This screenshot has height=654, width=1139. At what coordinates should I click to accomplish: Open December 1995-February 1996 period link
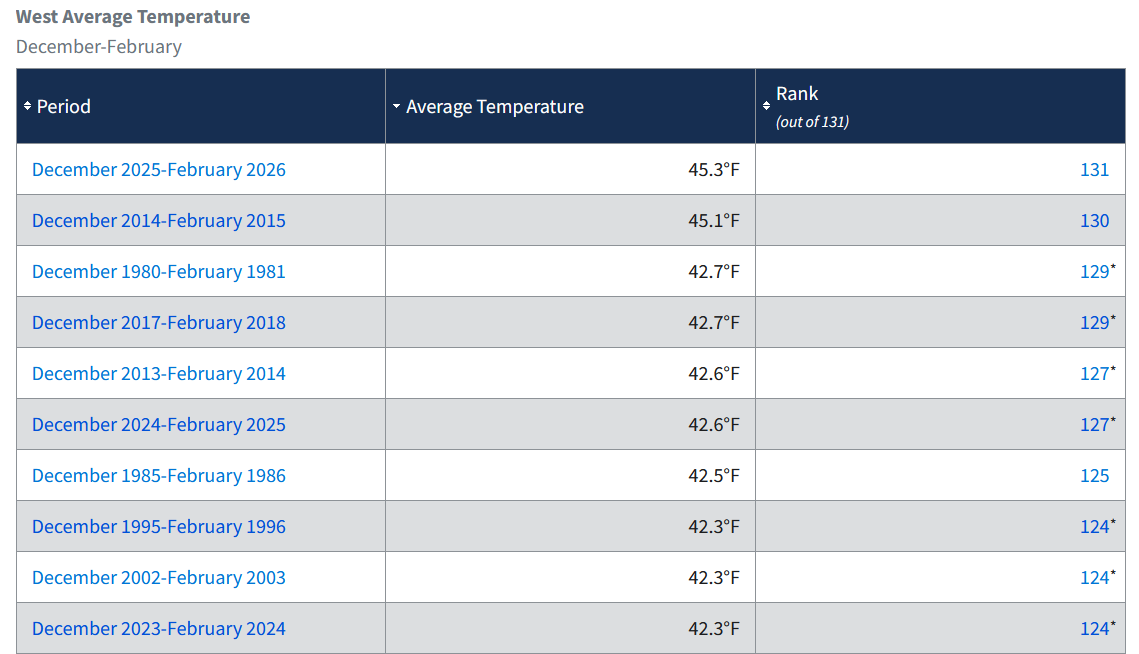click(x=159, y=527)
